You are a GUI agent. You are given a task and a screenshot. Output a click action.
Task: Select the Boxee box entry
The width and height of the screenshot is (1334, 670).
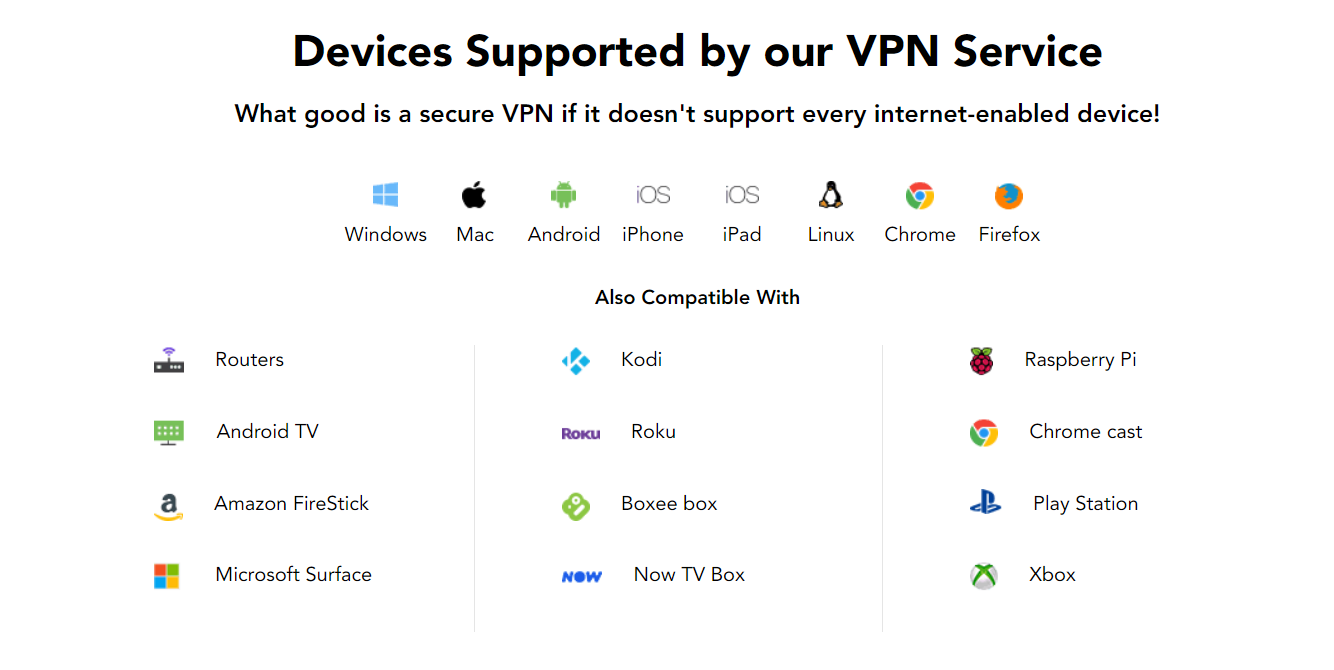pos(669,504)
